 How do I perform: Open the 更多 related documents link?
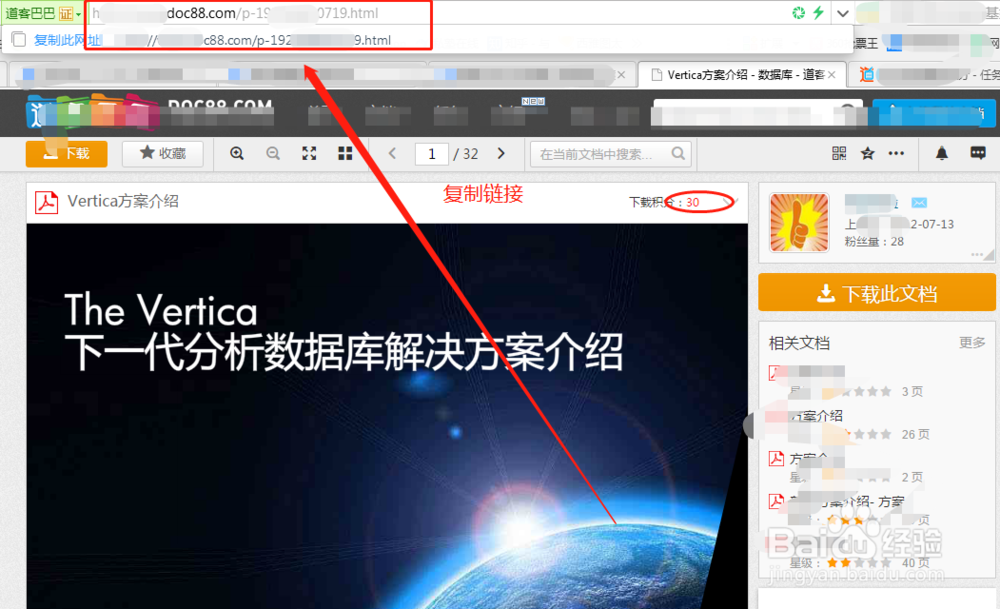(x=972, y=343)
